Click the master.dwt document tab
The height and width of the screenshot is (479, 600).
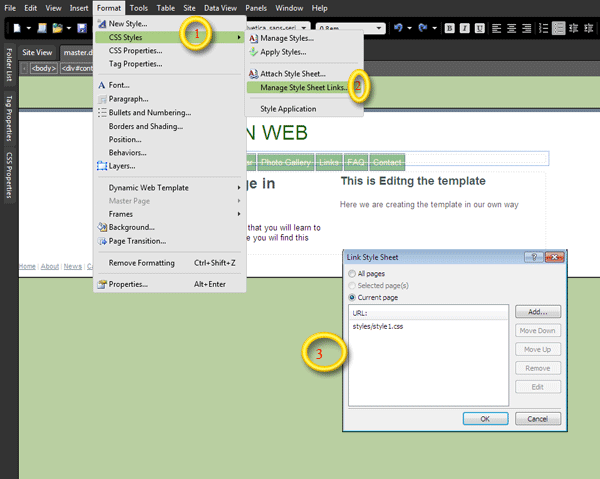click(x=78, y=52)
